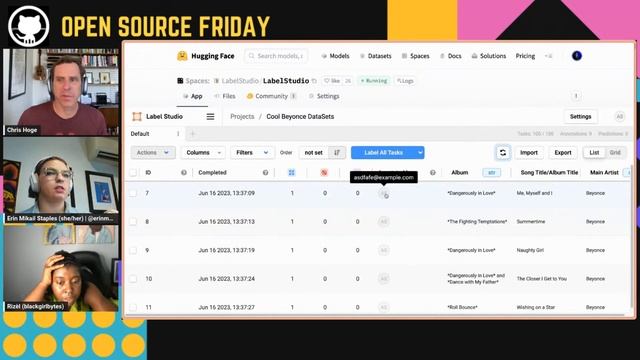Open the Pricing page
The height and width of the screenshot is (360, 640).
[x=525, y=56]
